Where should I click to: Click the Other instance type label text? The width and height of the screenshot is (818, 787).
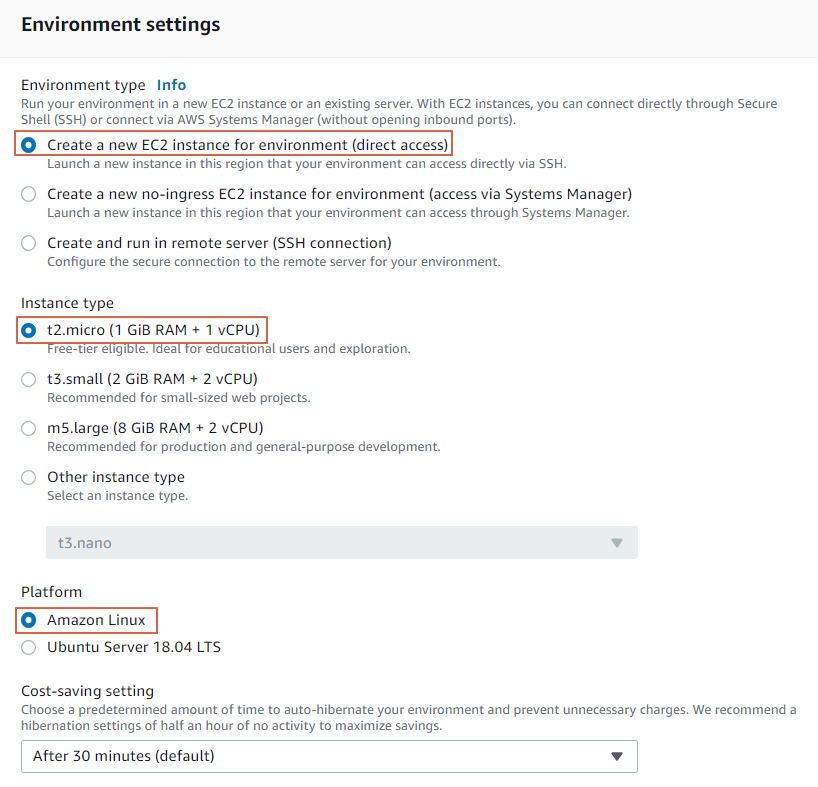point(116,477)
